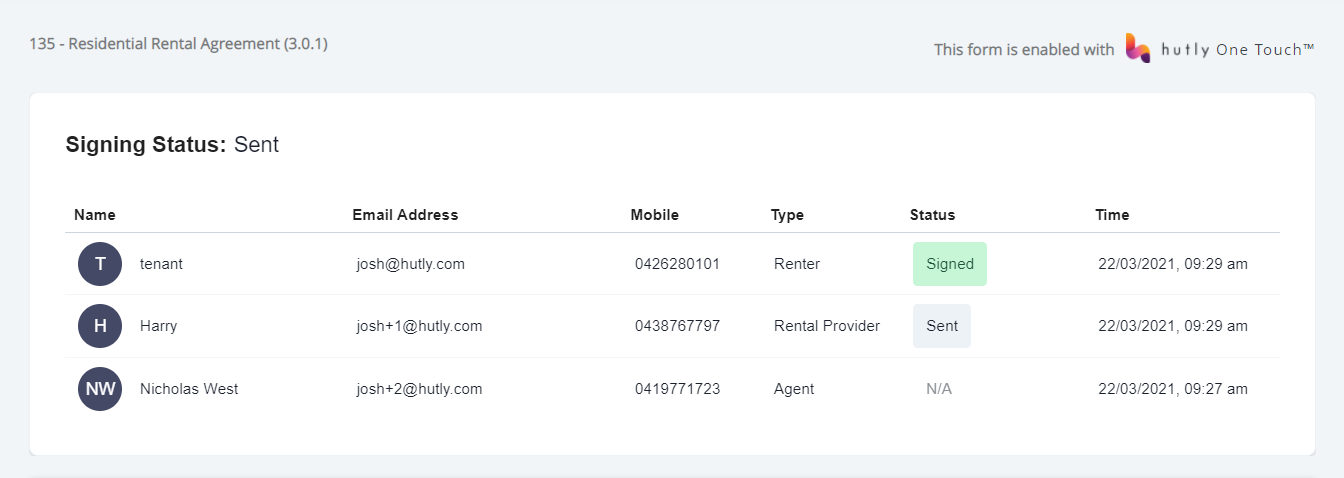Click the N/A status for Nicholas West
This screenshot has height=478, width=1344.
tap(939, 389)
